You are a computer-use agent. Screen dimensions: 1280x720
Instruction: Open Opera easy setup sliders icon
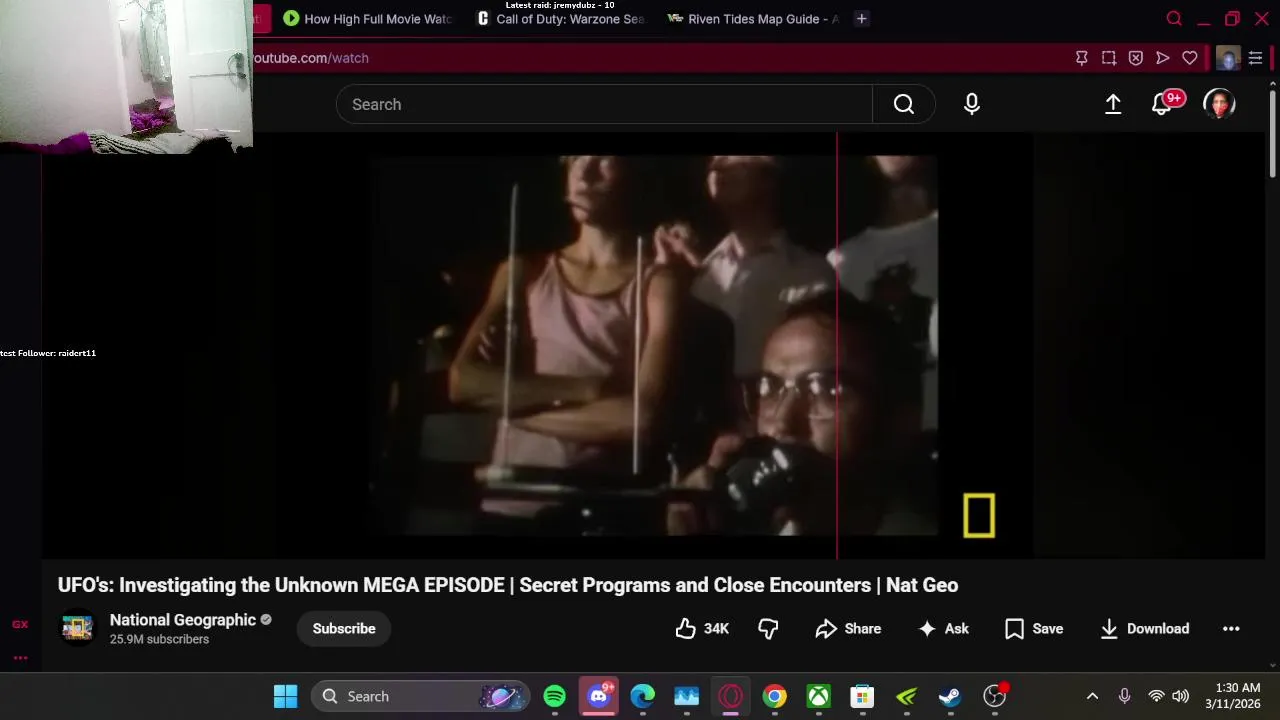click(x=1255, y=58)
